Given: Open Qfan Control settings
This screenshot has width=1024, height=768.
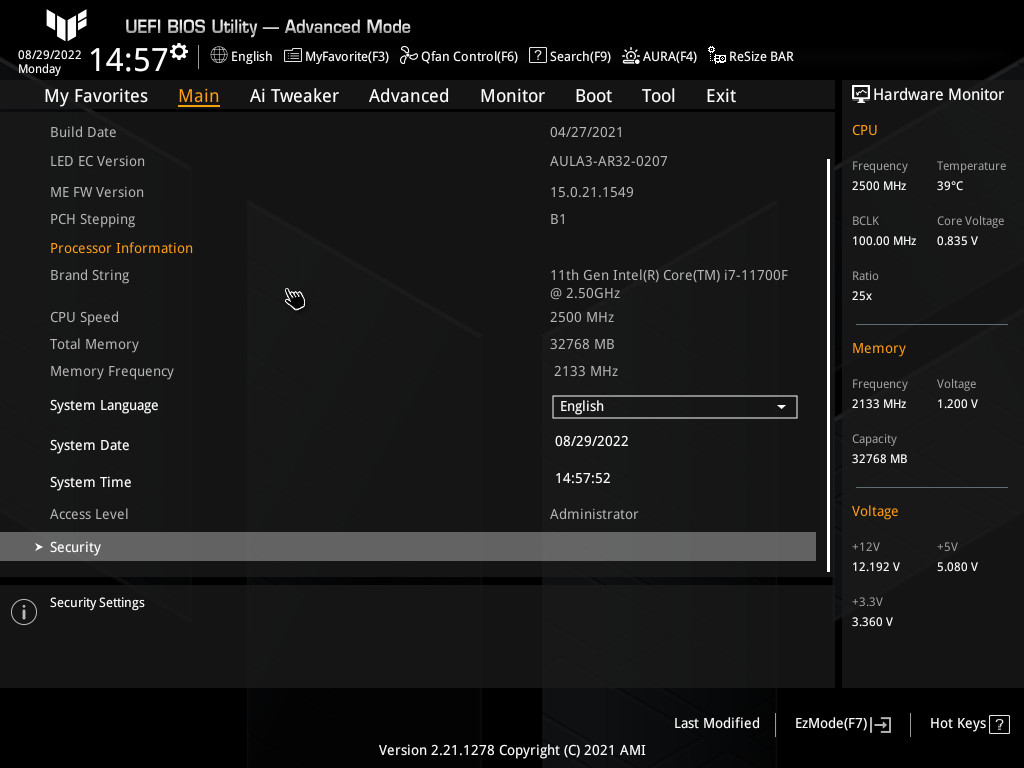Looking at the screenshot, I should click(458, 56).
